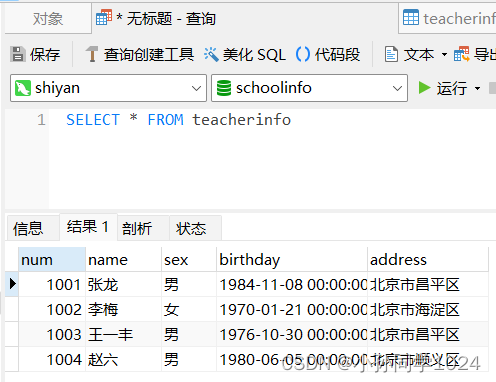Click the Export result icon
The width and height of the screenshot is (496, 382).
(461, 54)
